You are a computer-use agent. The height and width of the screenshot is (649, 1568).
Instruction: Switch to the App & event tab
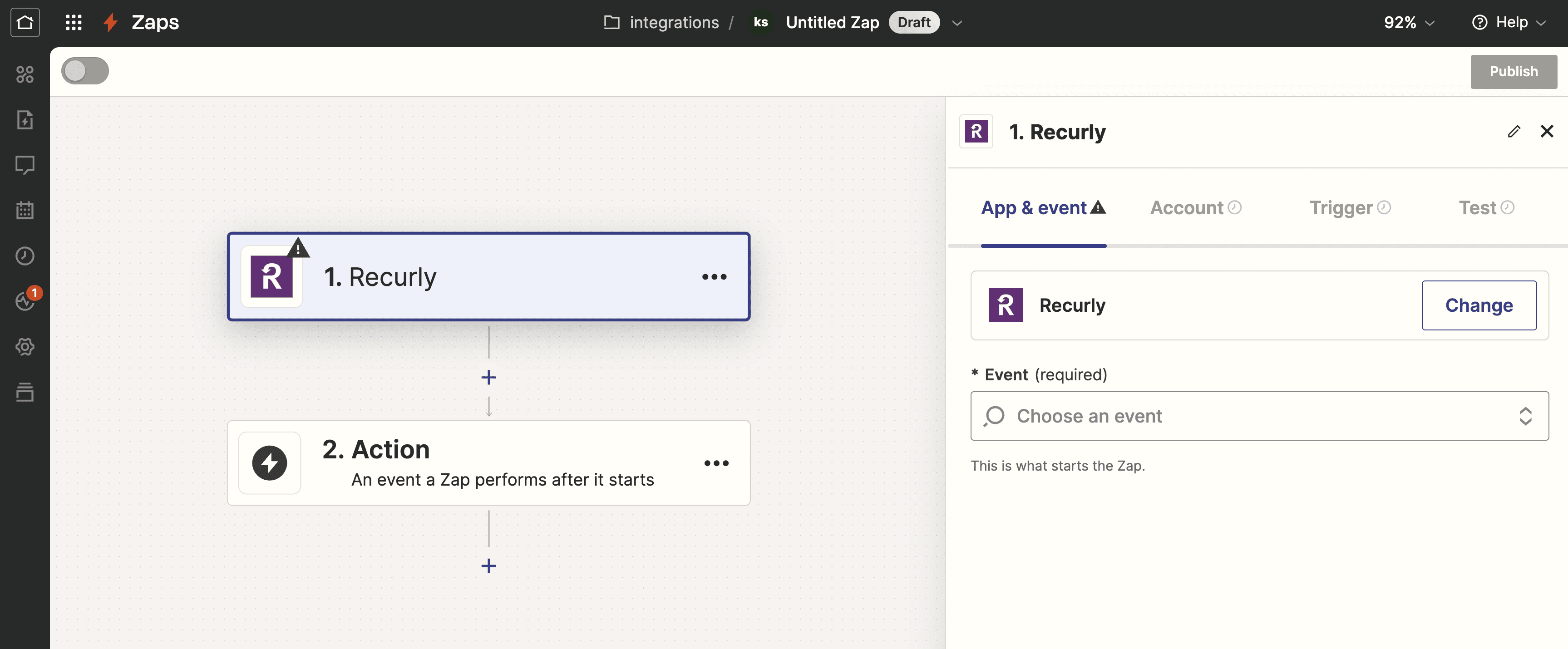[x=1043, y=208]
